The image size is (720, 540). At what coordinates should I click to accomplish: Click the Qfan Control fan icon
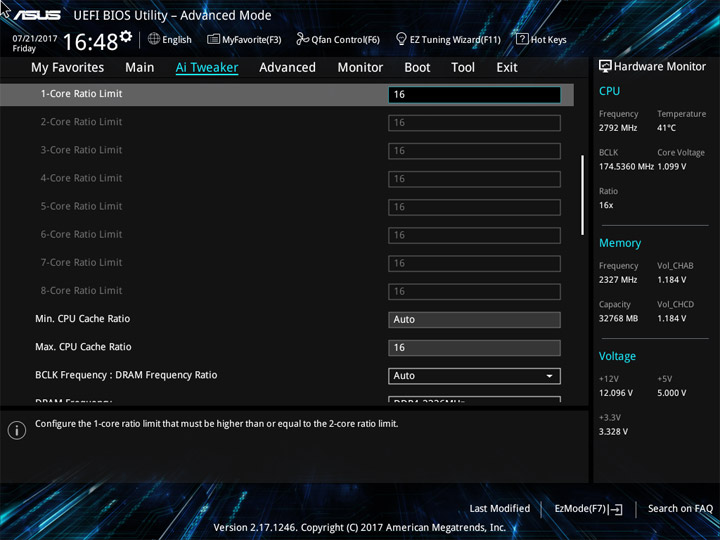(x=302, y=39)
